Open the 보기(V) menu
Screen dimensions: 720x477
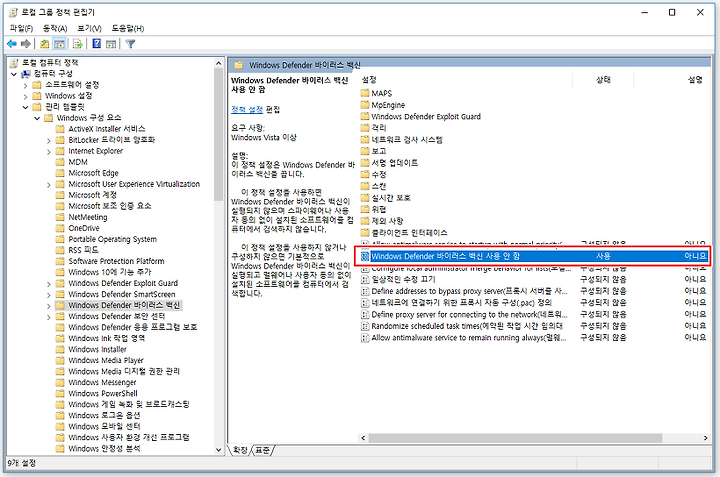pos(90,28)
